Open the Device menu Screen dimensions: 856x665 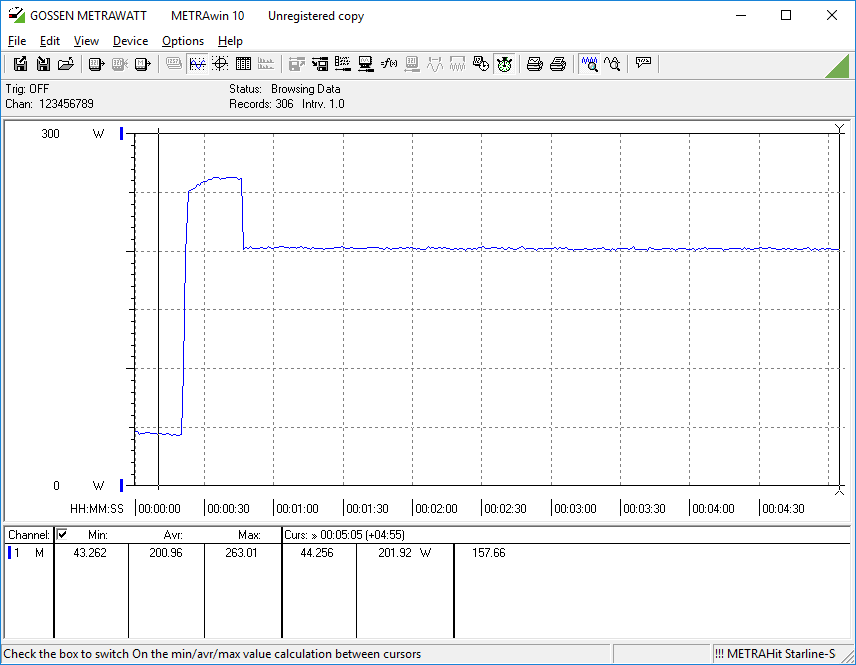click(x=130, y=41)
